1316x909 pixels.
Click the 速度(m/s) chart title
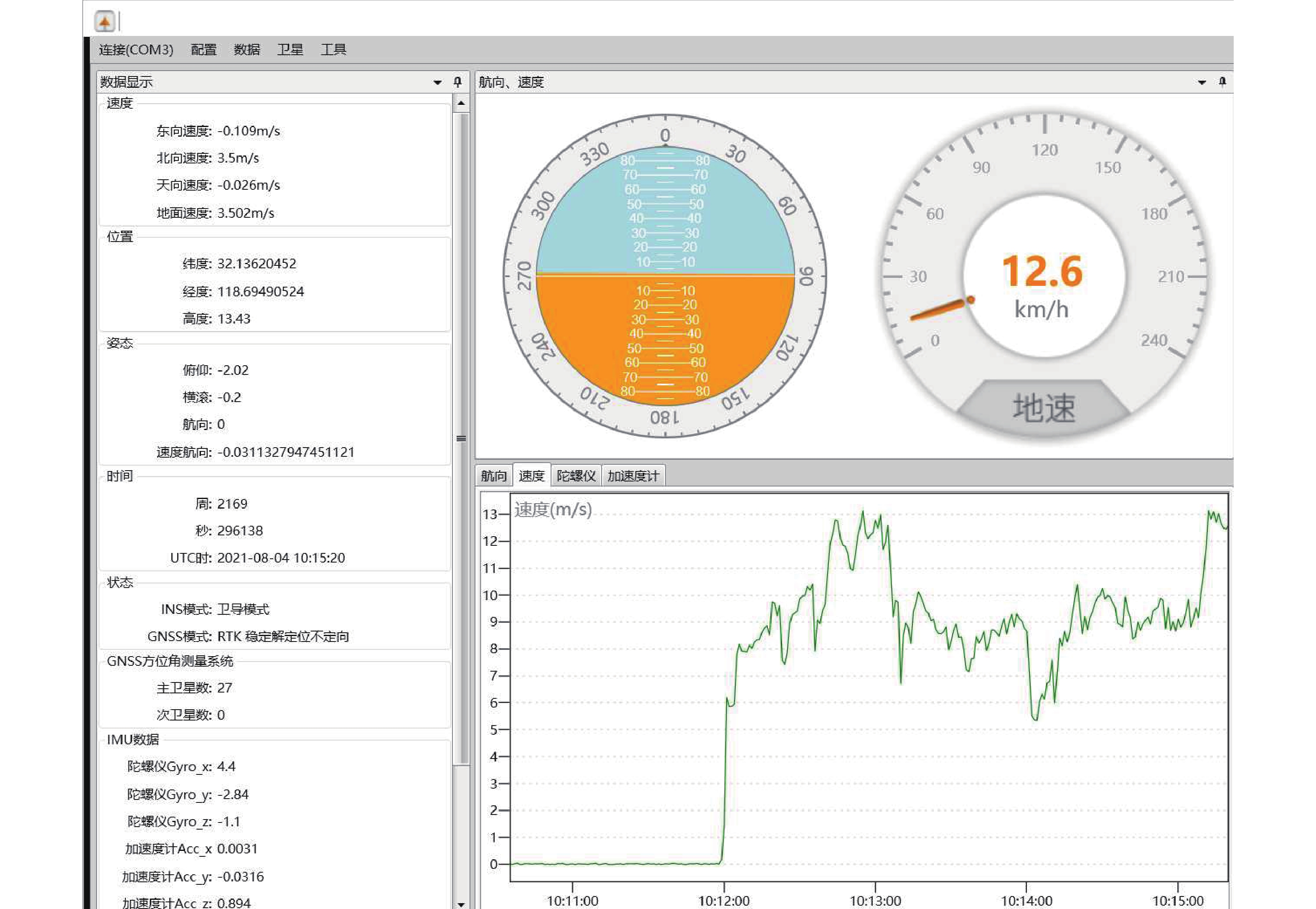553,509
